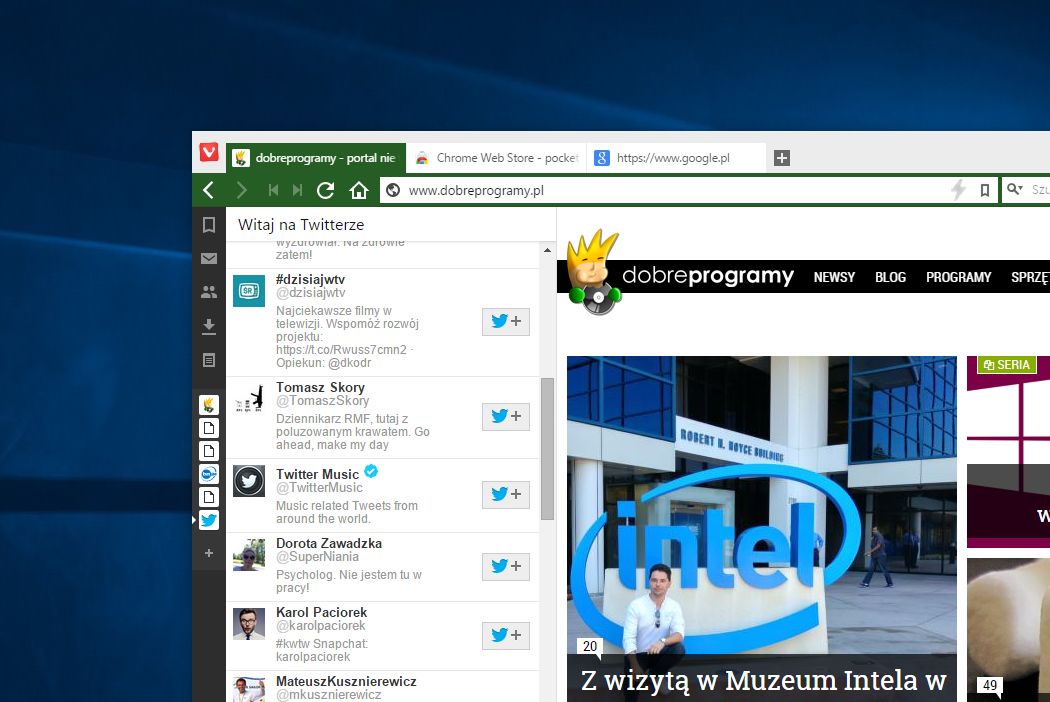Add a new web panel
The height and width of the screenshot is (702, 1050).
pos(209,553)
